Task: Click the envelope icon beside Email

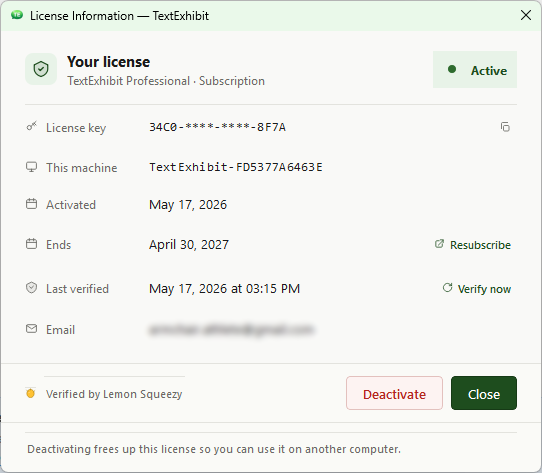Action: 31,328
